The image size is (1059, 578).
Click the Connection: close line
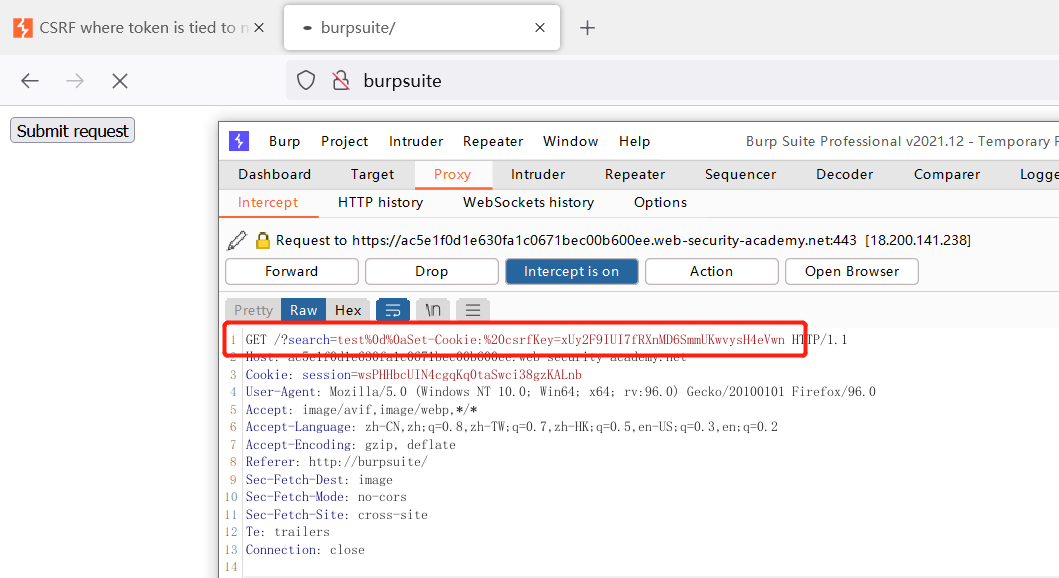tap(305, 550)
